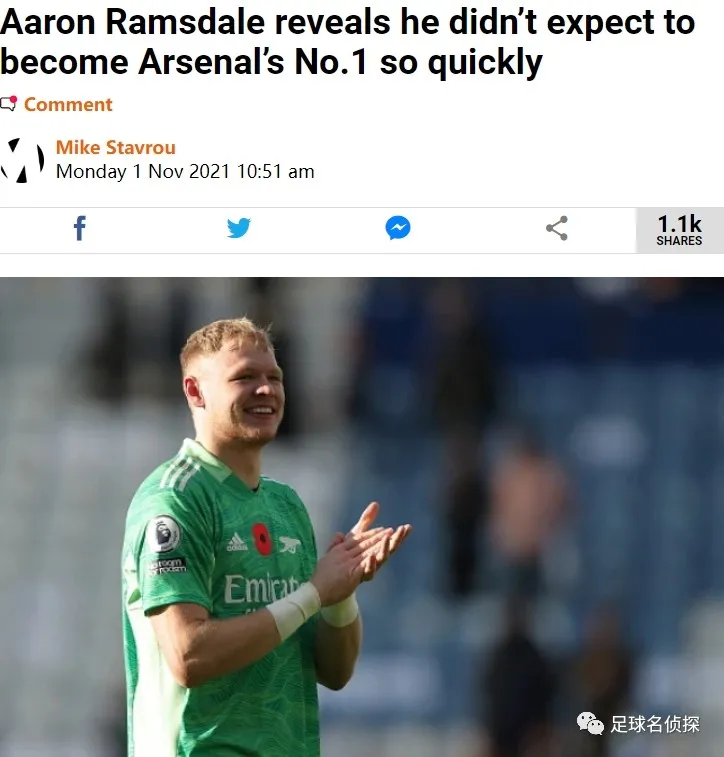Image resolution: width=724 pixels, height=757 pixels.
Task: Click the Emirates sponsor text on the shirt
Action: click(x=263, y=588)
